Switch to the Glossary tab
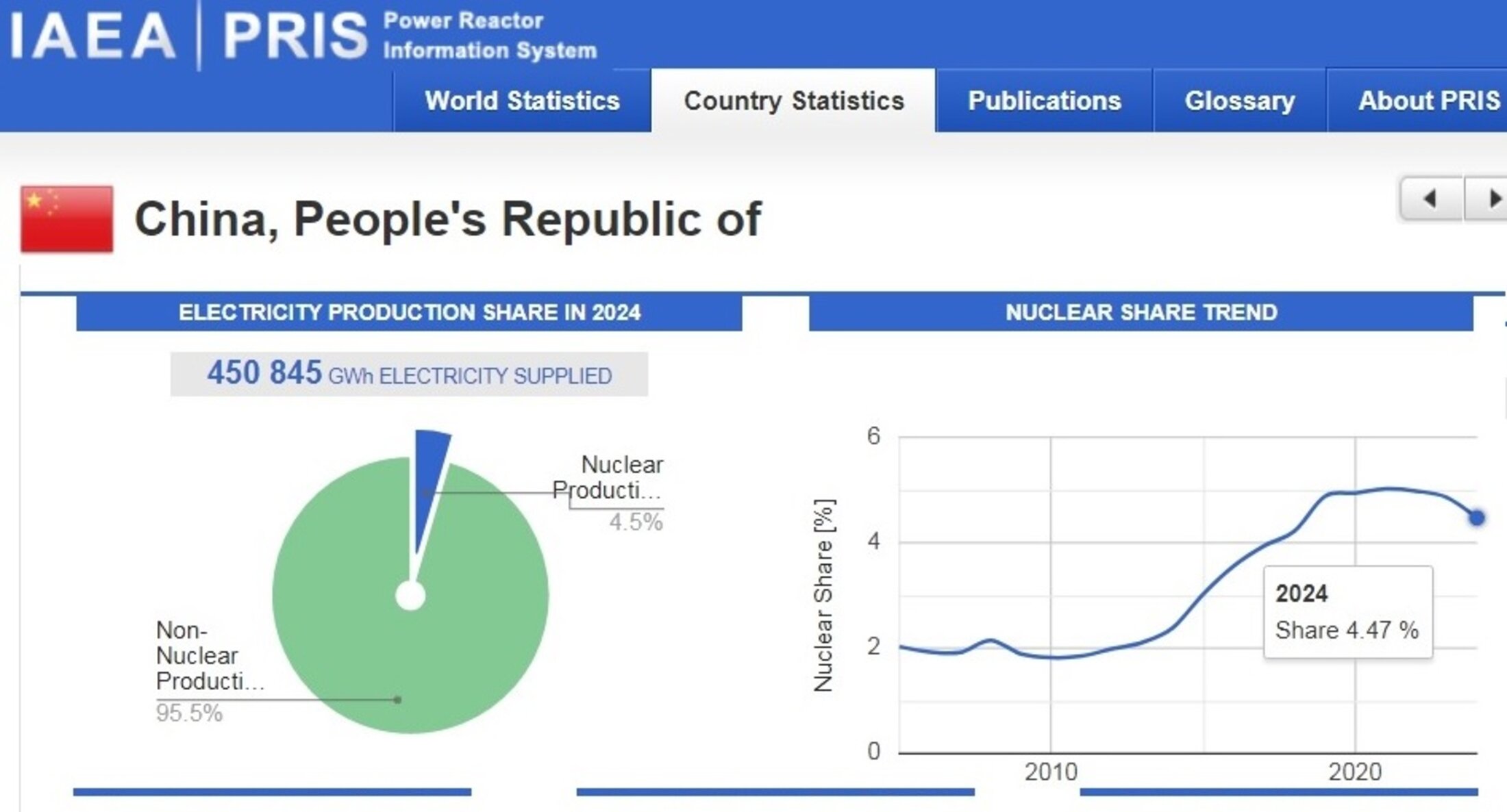The height and width of the screenshot is (812, 1507). pyautogui.click(x=1240, y=101)
